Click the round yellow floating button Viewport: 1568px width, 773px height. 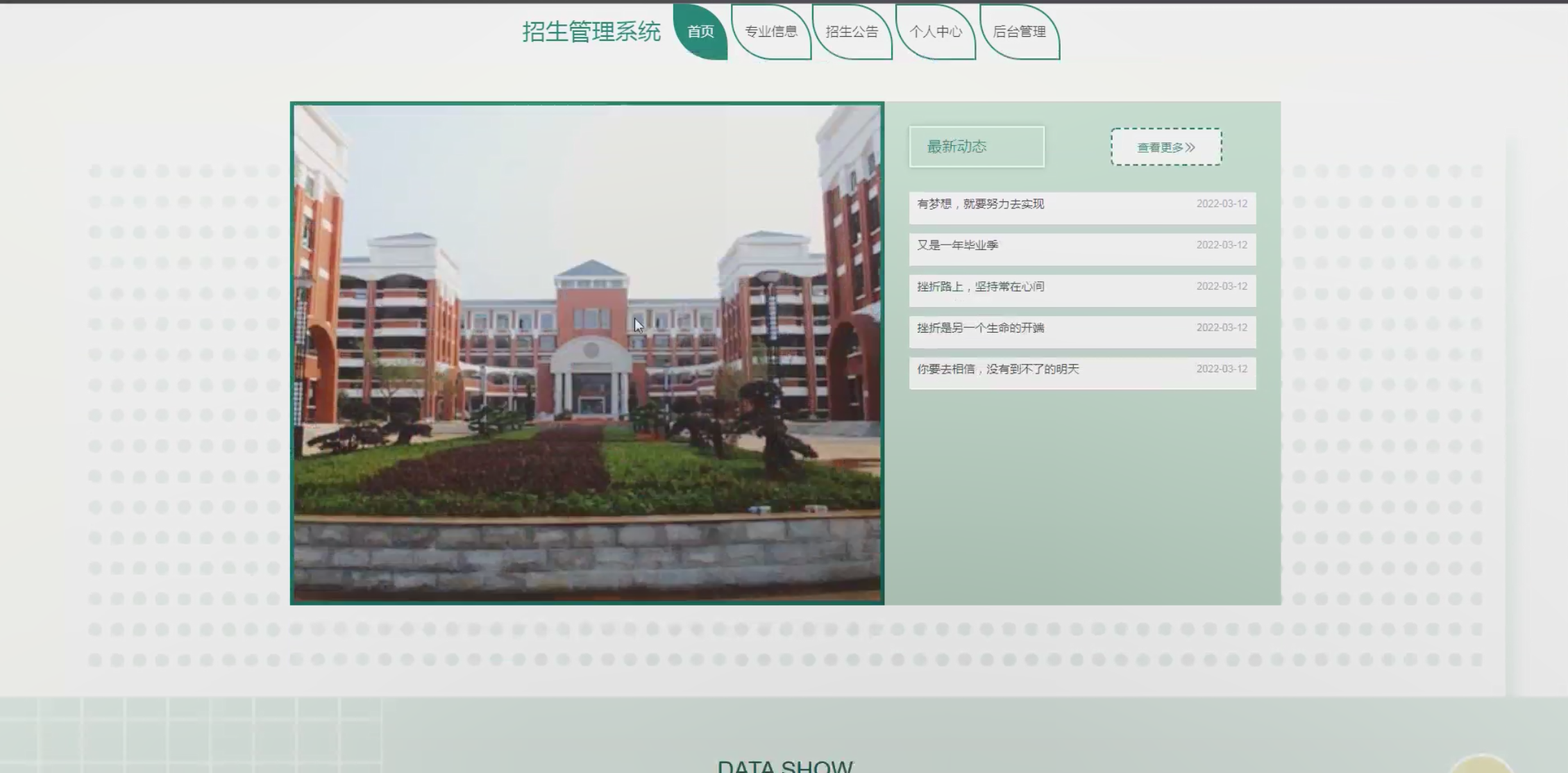[x=1481, y=765]
